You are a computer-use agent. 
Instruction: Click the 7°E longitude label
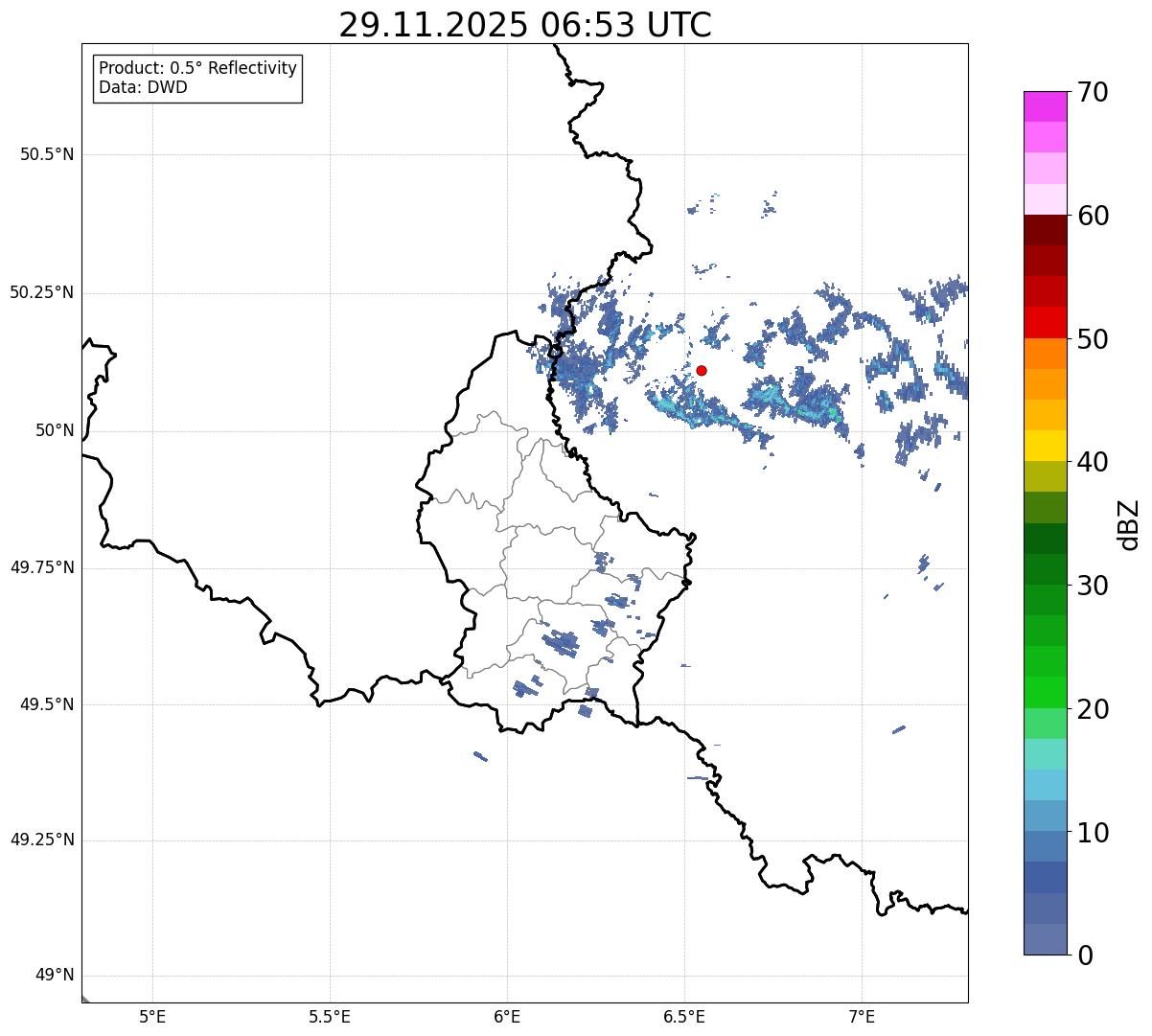pyautogui.click(x=862, y=1016)
